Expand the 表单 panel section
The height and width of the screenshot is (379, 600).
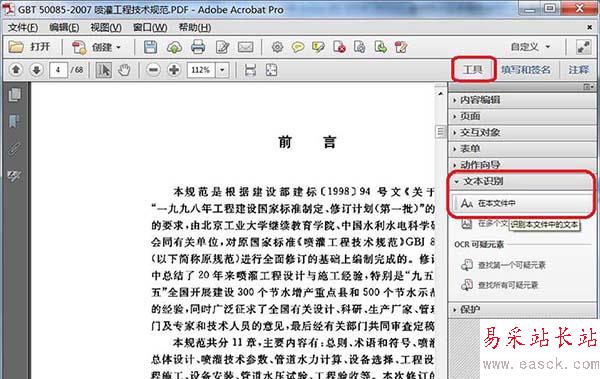[522, 149]
